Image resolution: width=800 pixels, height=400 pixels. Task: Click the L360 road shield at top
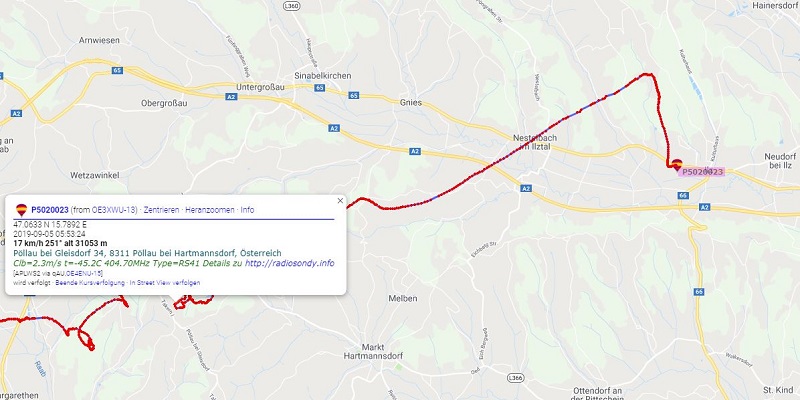tap(294, 6)
